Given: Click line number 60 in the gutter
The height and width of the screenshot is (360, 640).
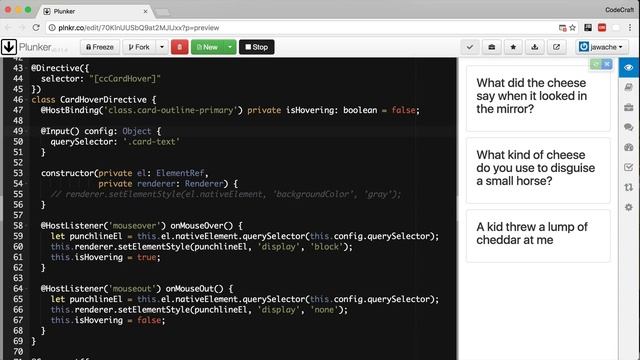Looking at the screenshot, I should (18, 247).
